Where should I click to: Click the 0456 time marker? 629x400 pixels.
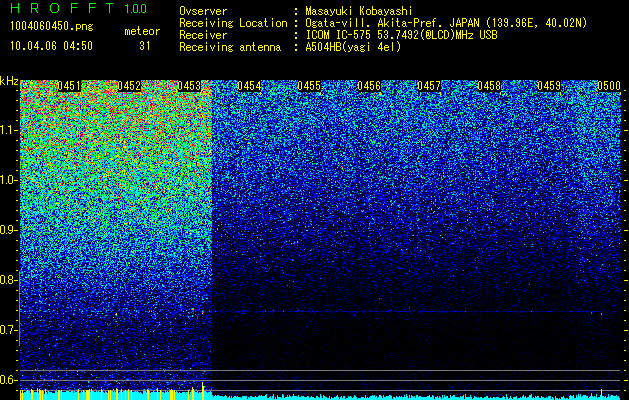click(369, 86)
